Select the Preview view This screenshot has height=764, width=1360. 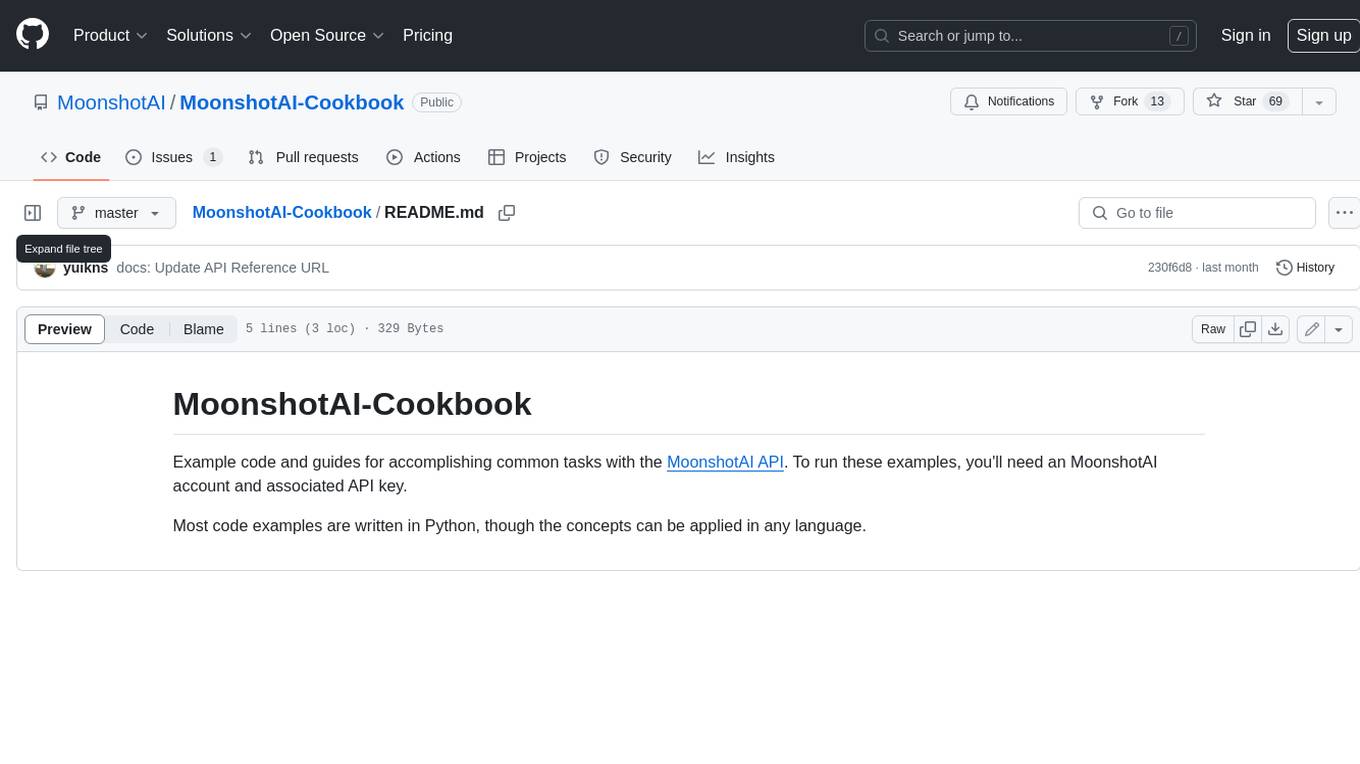point(65,329)
